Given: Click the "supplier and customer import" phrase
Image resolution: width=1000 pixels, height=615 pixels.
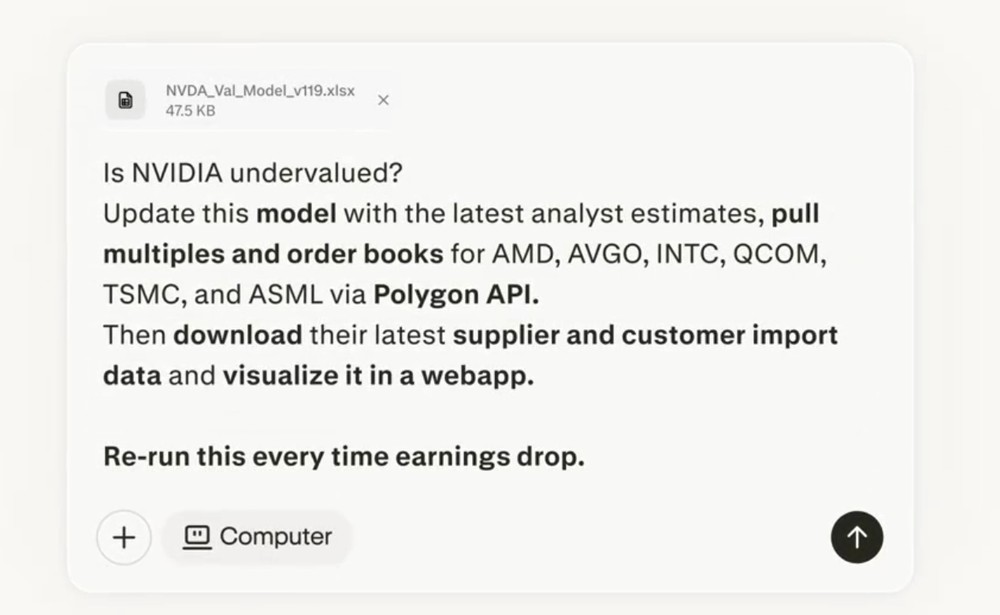Looking at the screenshot, I should 645,335.
